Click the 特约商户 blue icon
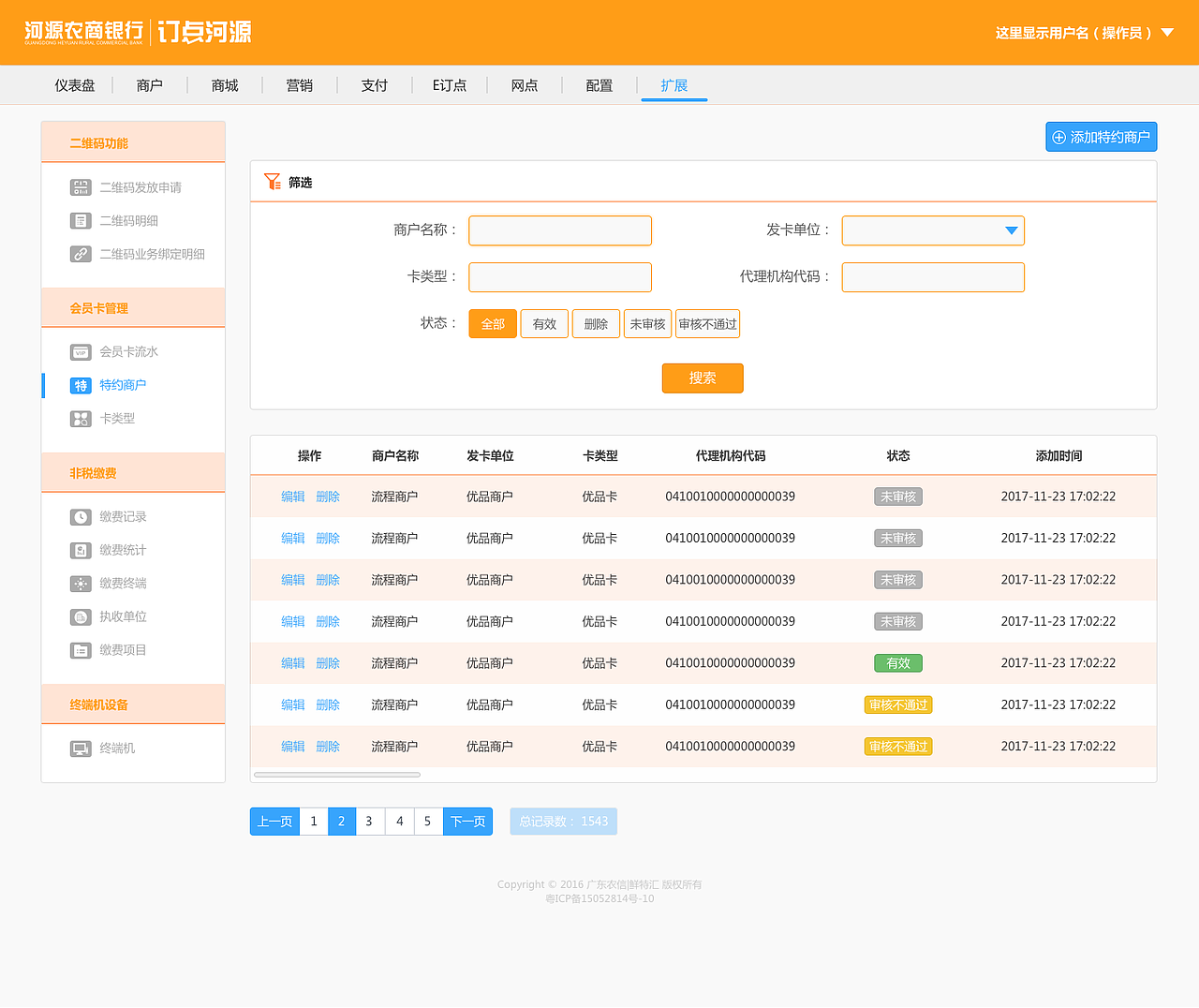 coord(81,385)
